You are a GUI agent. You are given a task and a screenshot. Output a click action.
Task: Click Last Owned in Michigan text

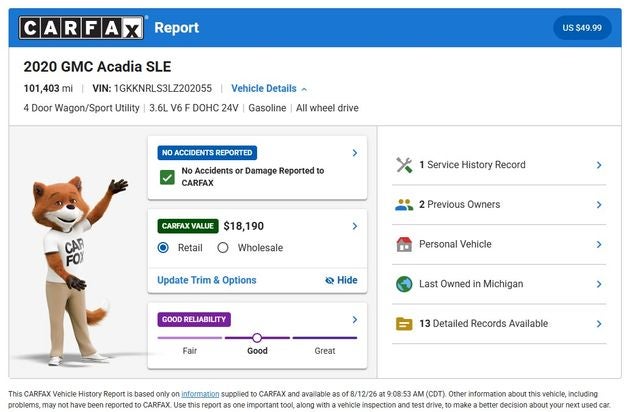(471, 284)
